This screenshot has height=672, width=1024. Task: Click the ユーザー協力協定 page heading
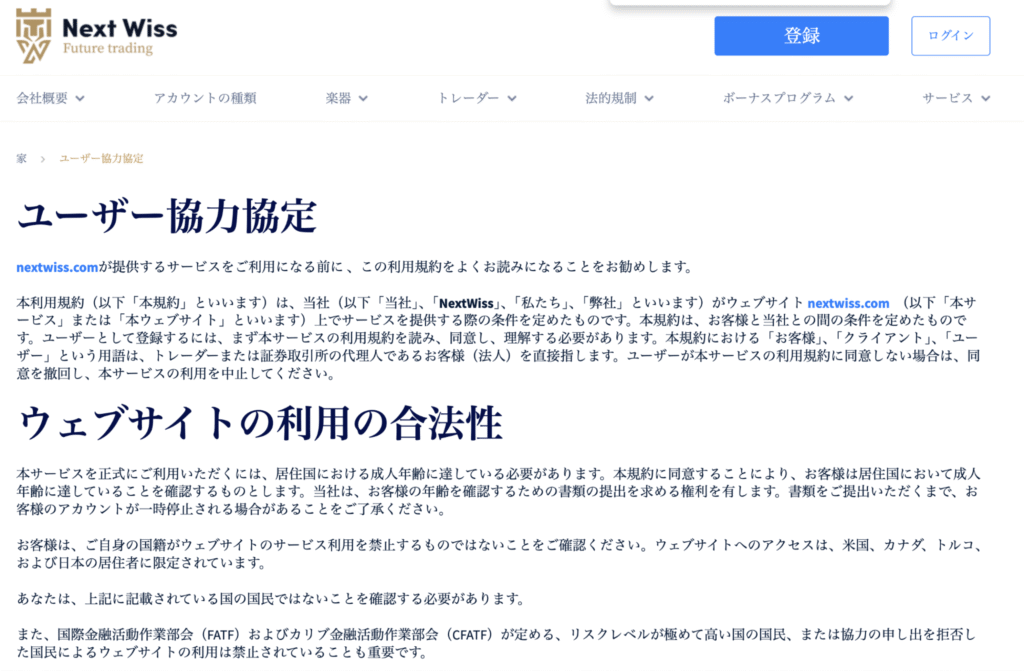coord(167,216)
